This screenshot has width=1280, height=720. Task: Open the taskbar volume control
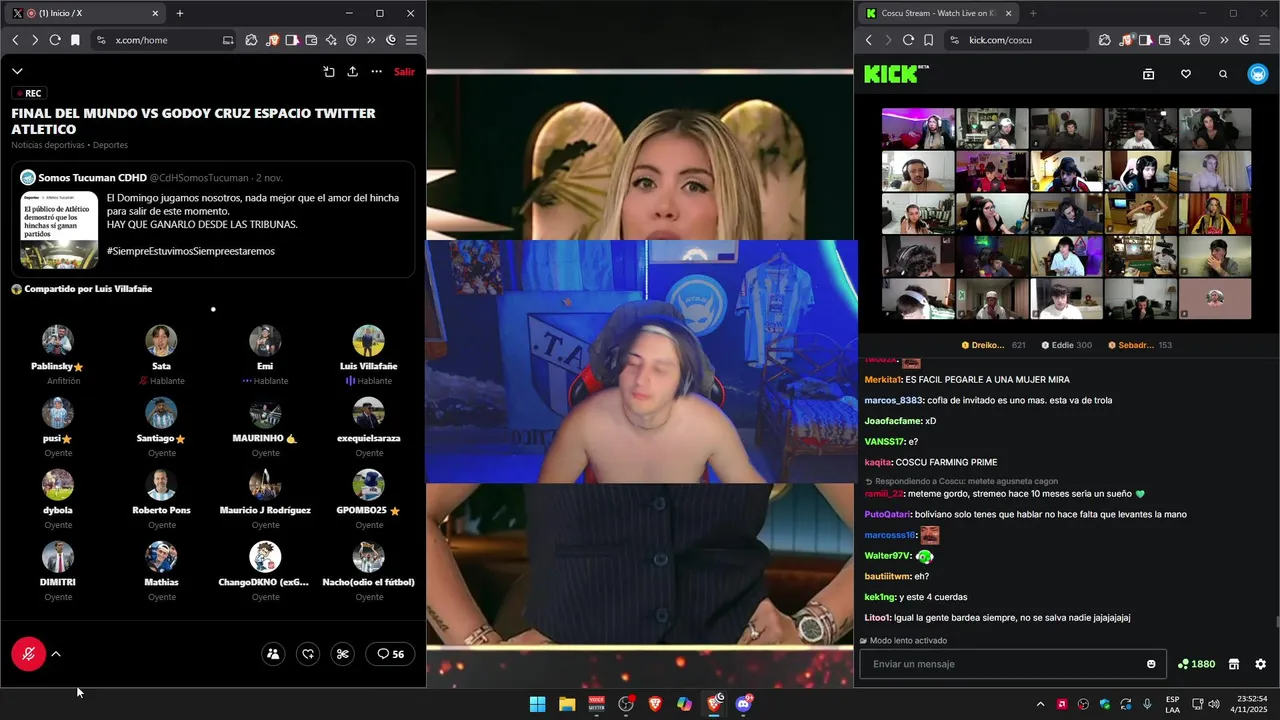tap(1214, 704)
